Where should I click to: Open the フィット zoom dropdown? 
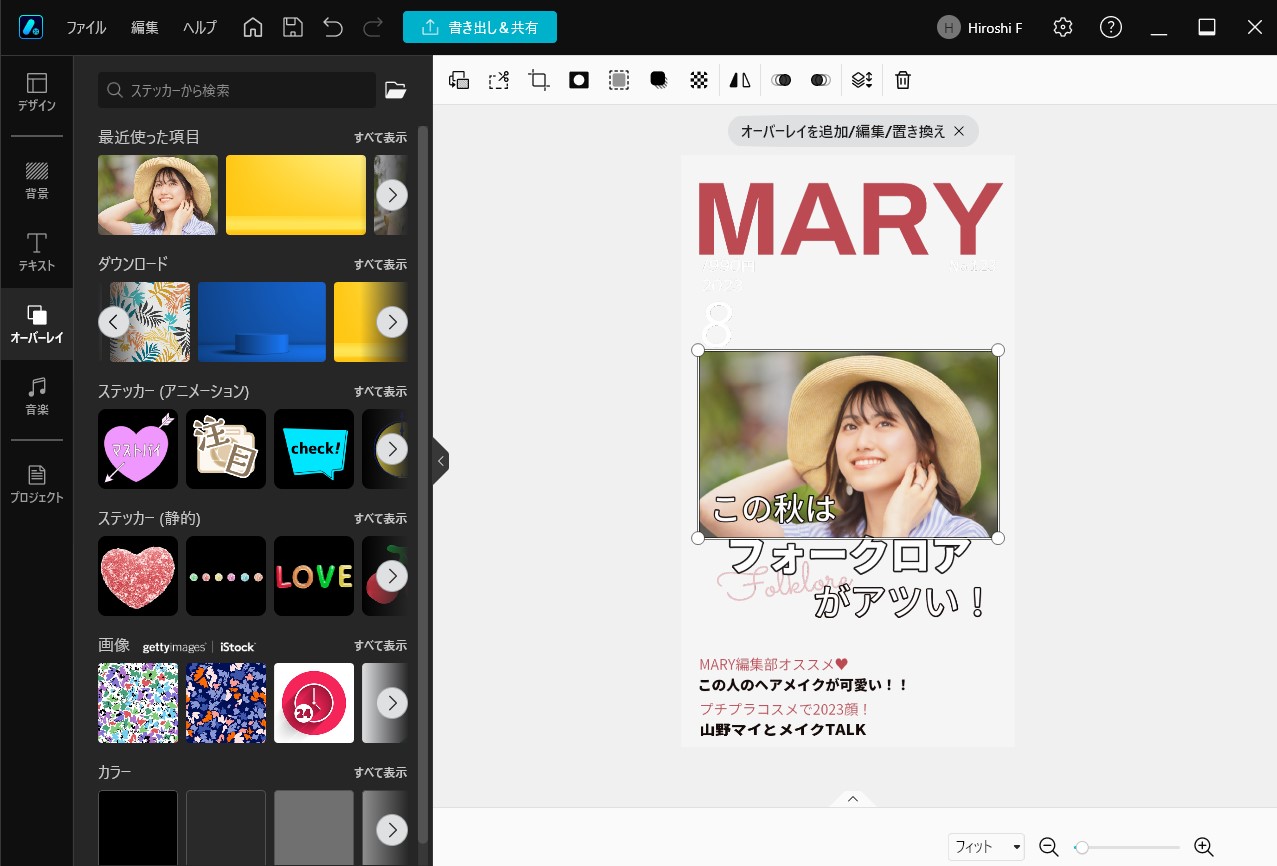(986, 846)
